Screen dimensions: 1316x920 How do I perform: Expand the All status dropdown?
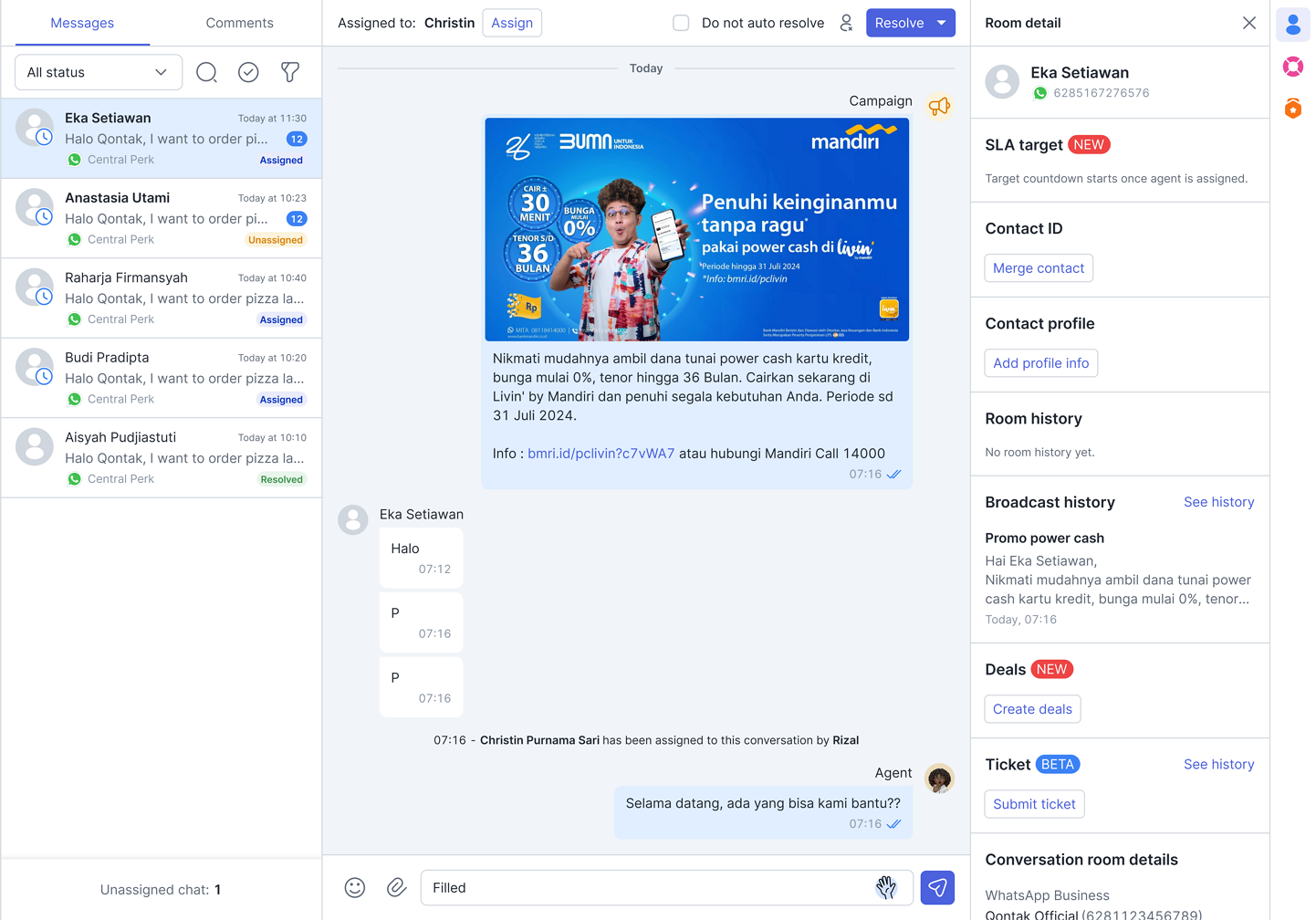tap(99, 72)
